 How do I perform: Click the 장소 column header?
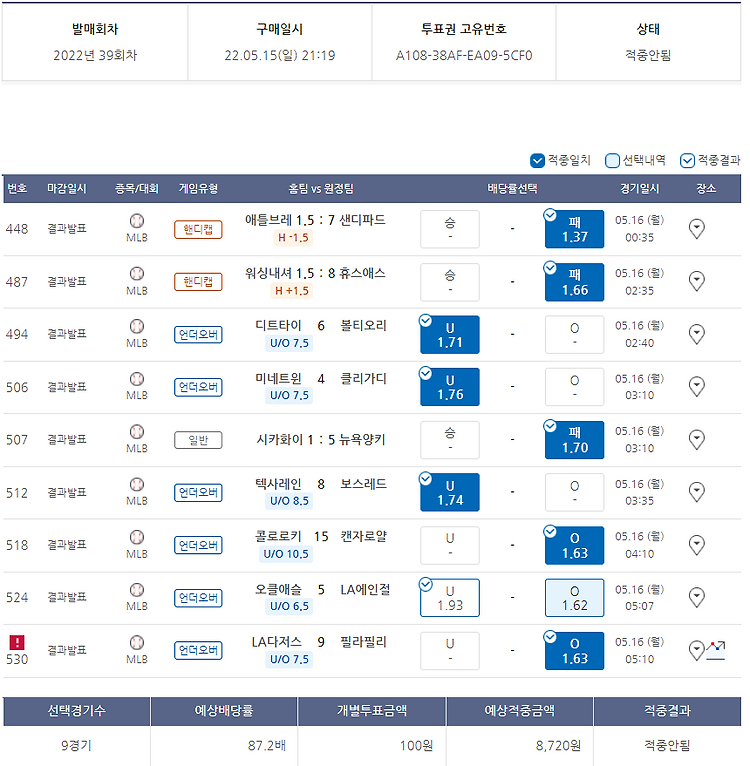point(706,189)
